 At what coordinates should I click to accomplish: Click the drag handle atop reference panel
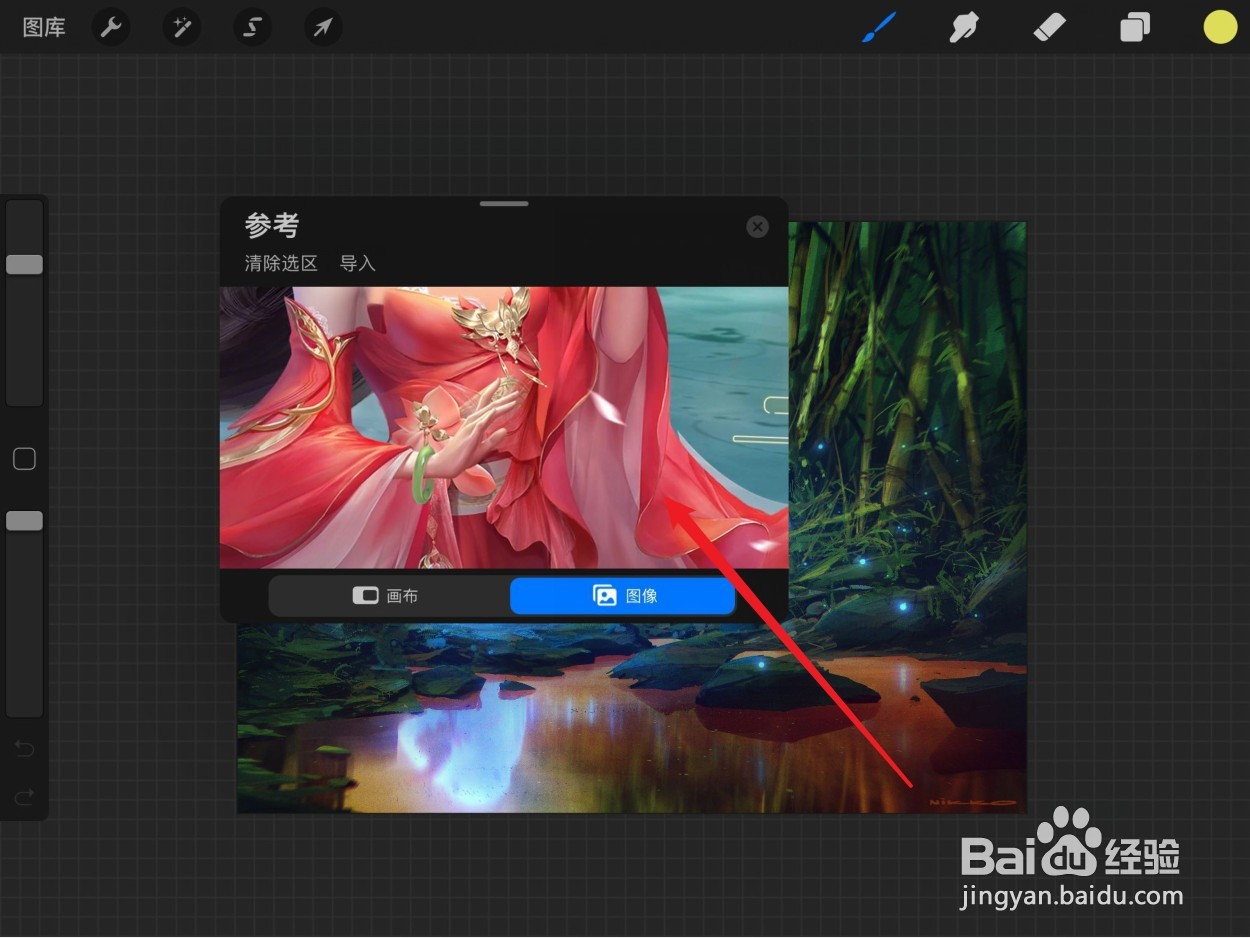pyautogui.click(x=504, y=204)
